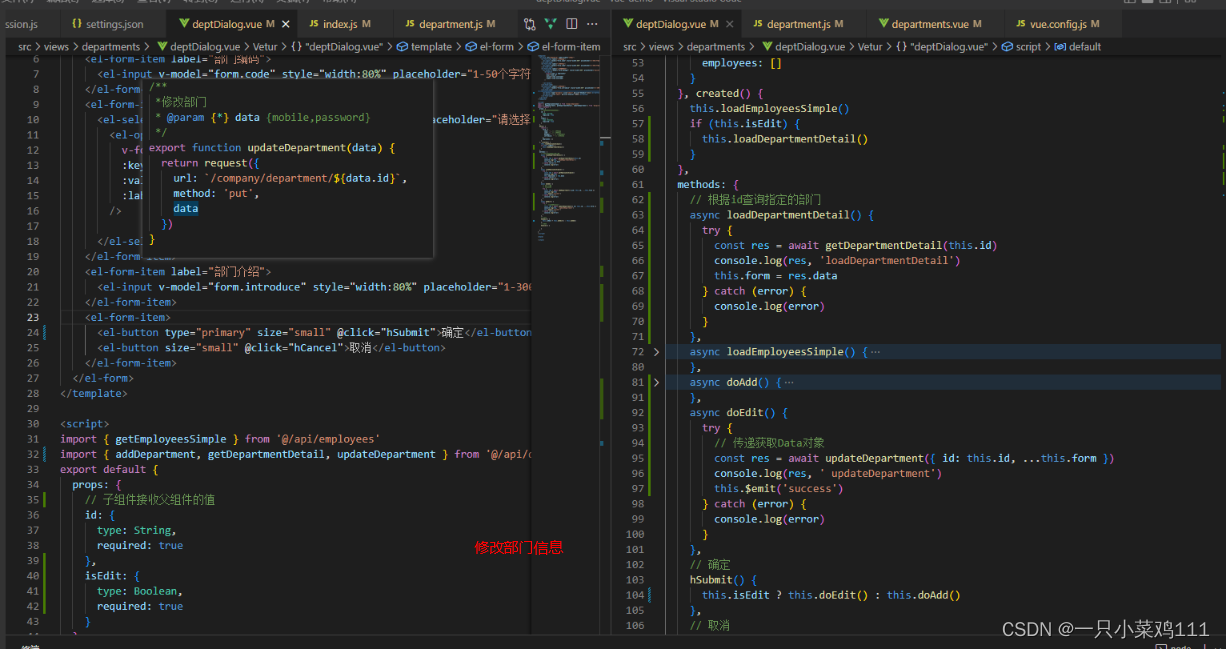Open 'template' breadcrumb in left editor
This screenshot has width=1226, height=649.
424,47
